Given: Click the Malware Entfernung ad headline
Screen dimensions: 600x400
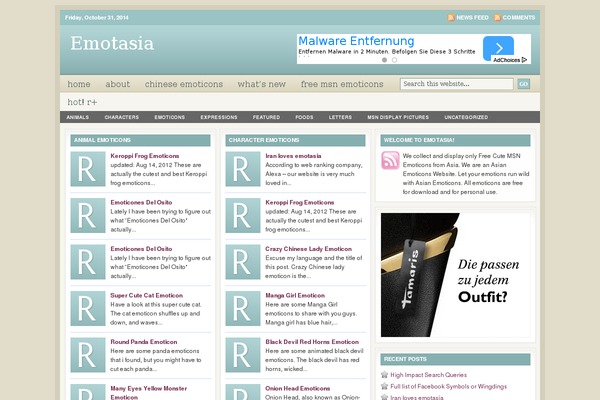Looking at the screenshot, I should [356, 41].
